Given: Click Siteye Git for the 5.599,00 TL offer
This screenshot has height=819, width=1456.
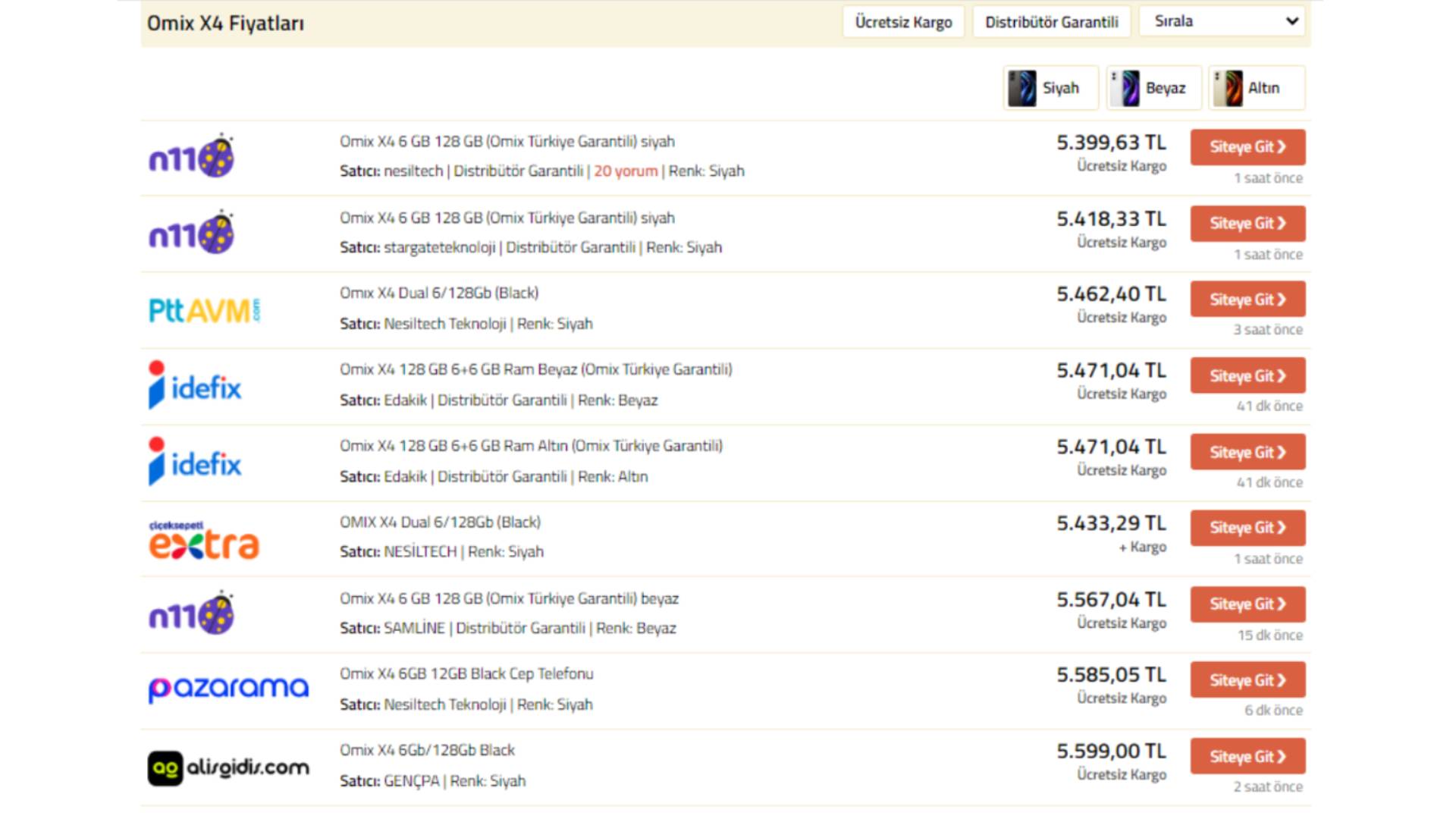Looking at the screenshot, I should point(1247,757).
